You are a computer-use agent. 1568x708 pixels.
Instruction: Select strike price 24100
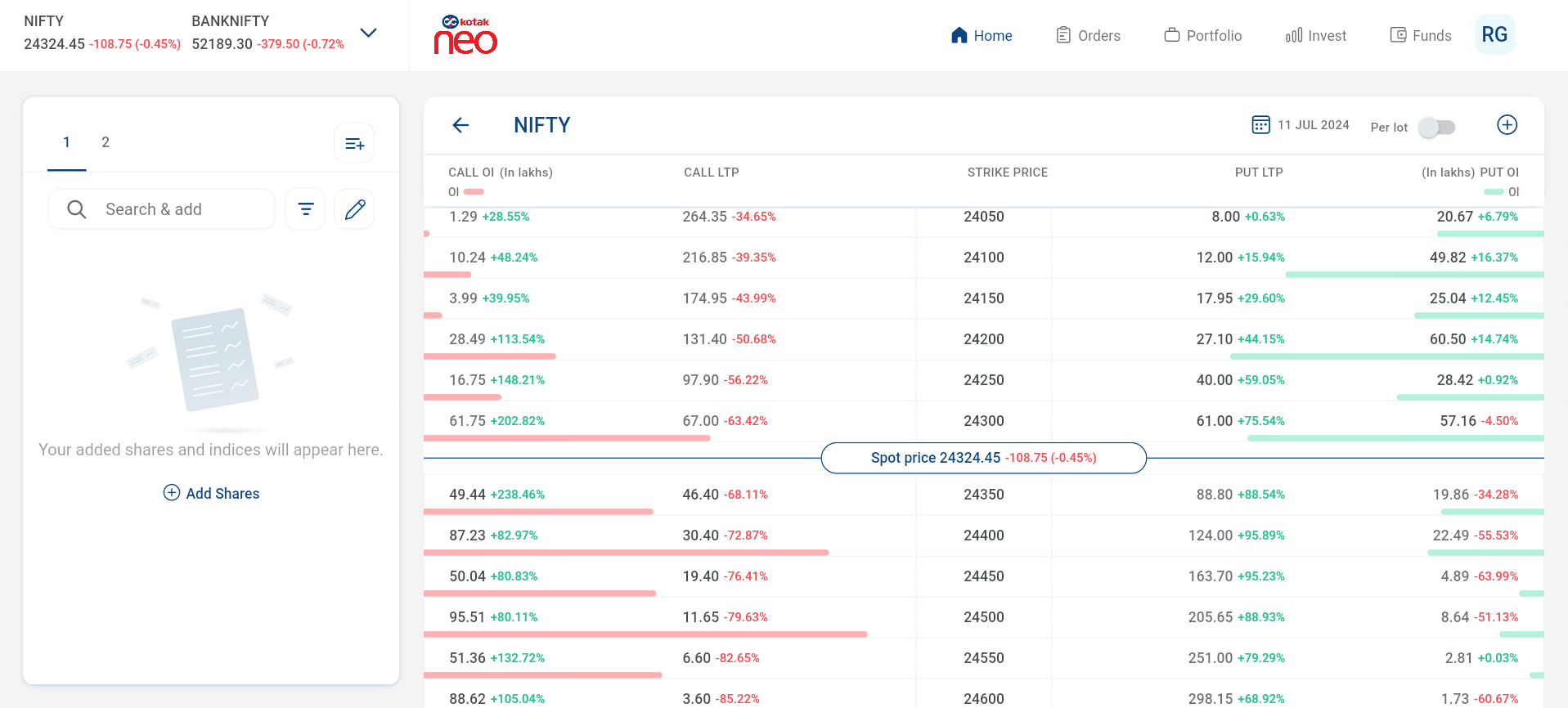click(x=983, y=258)
